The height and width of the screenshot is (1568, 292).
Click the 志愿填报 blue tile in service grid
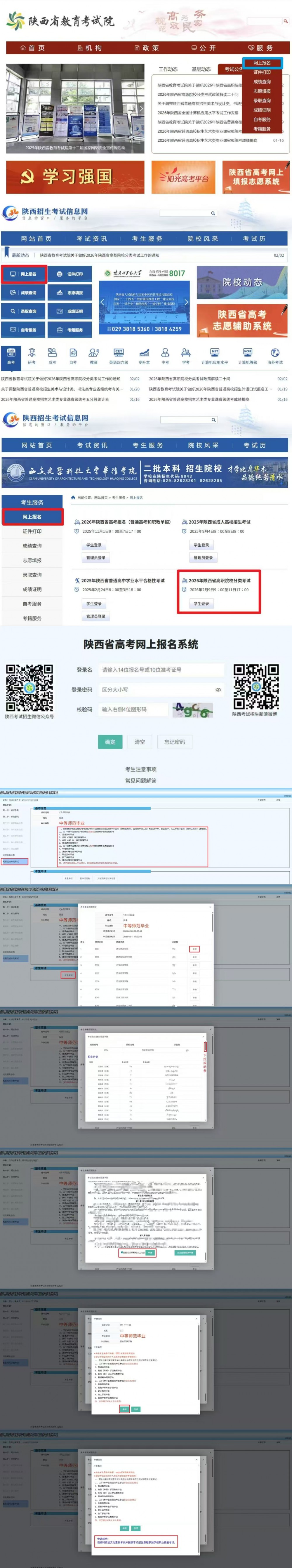(x=70, y=293)
